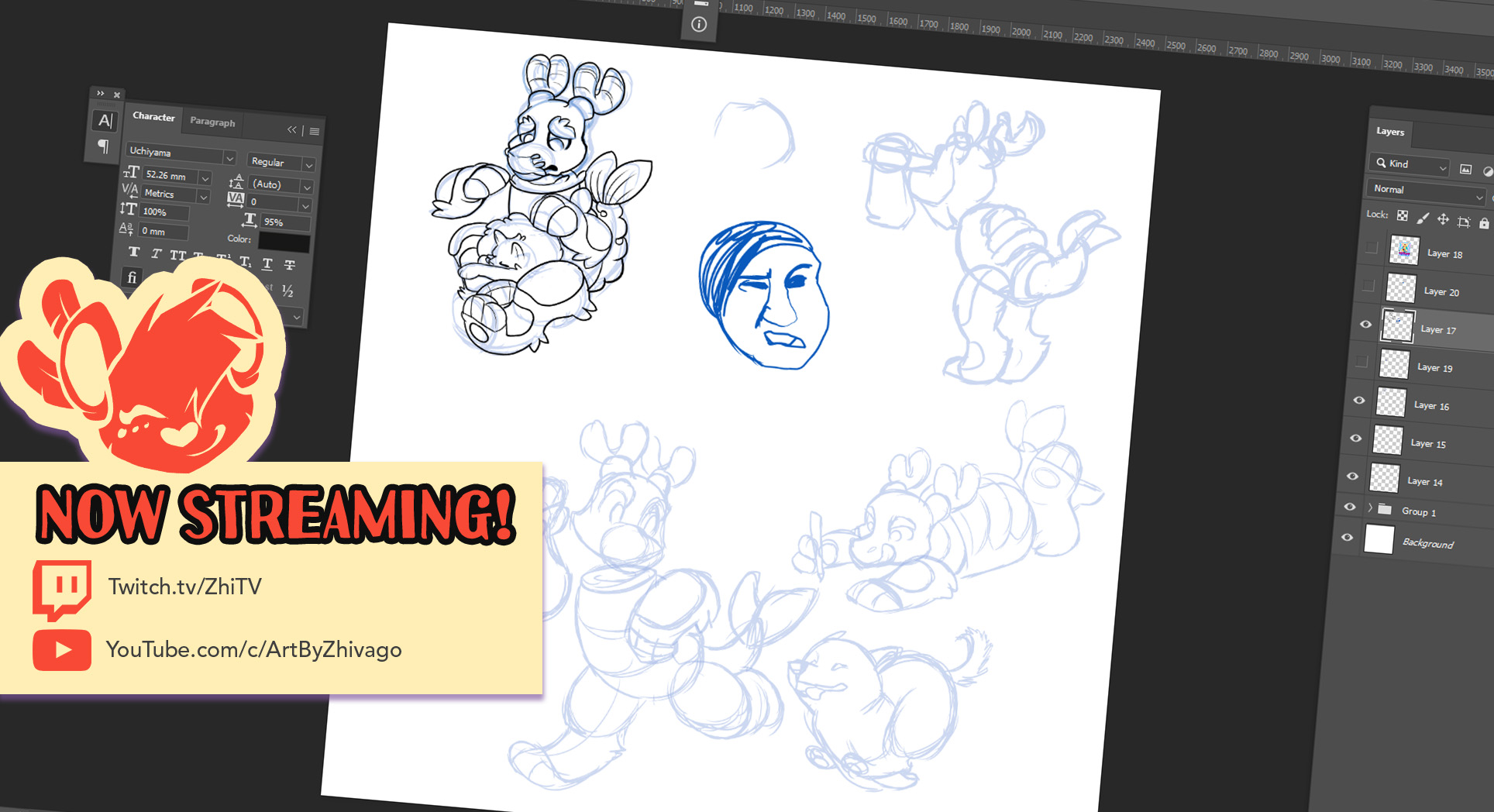Click the 100% vertical scale field
Screen dimensions: 1494x812
[x=164, y=212]
